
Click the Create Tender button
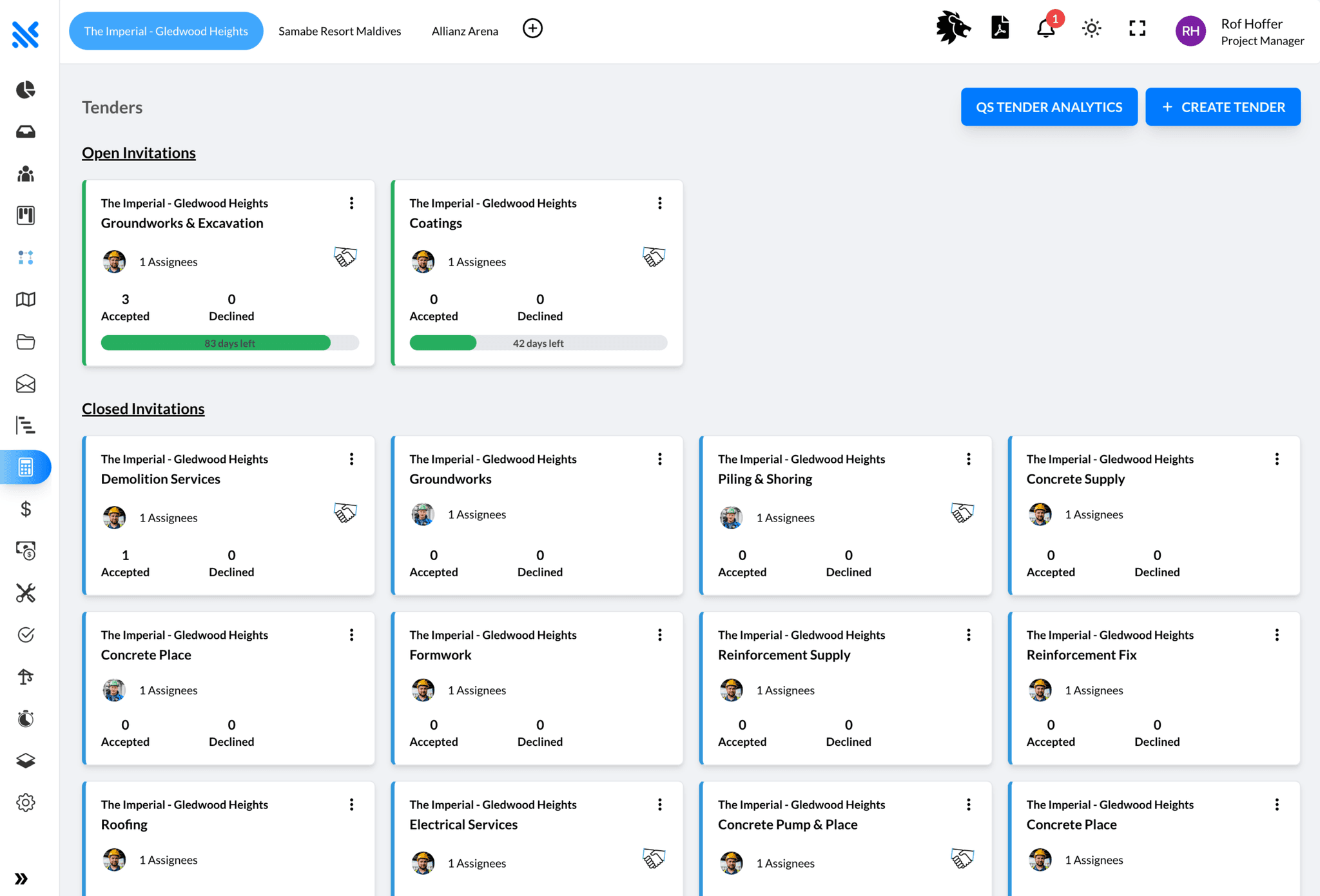(1223, 107)
